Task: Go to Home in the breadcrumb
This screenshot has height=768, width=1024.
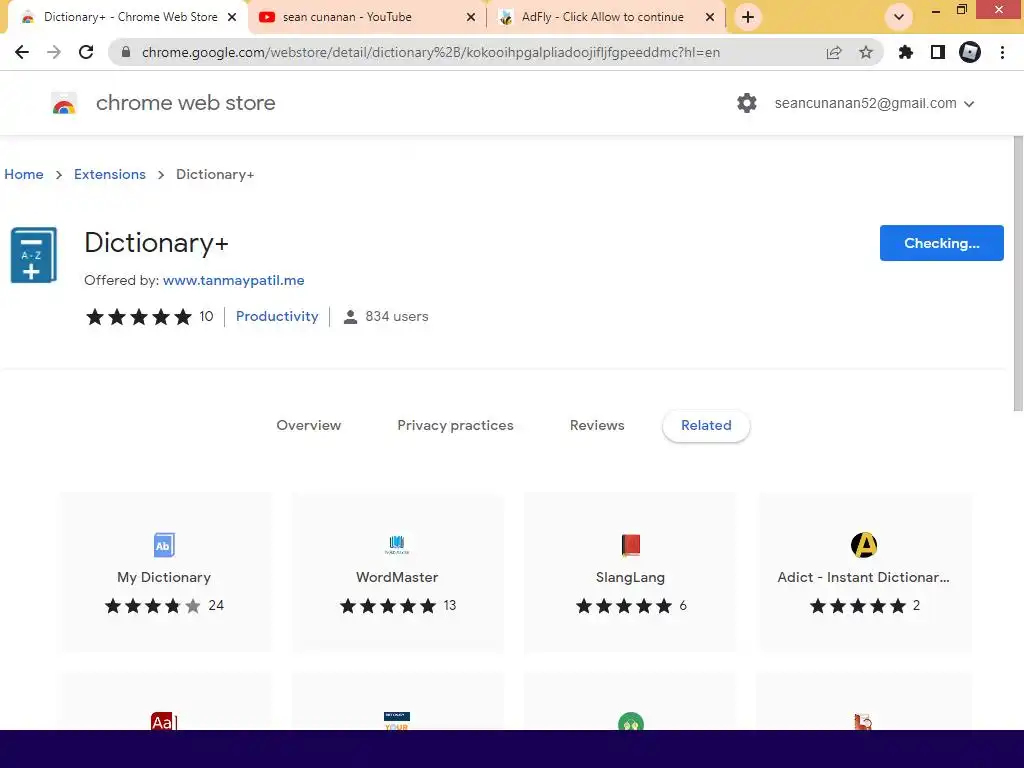Action: tap(24, 174)
